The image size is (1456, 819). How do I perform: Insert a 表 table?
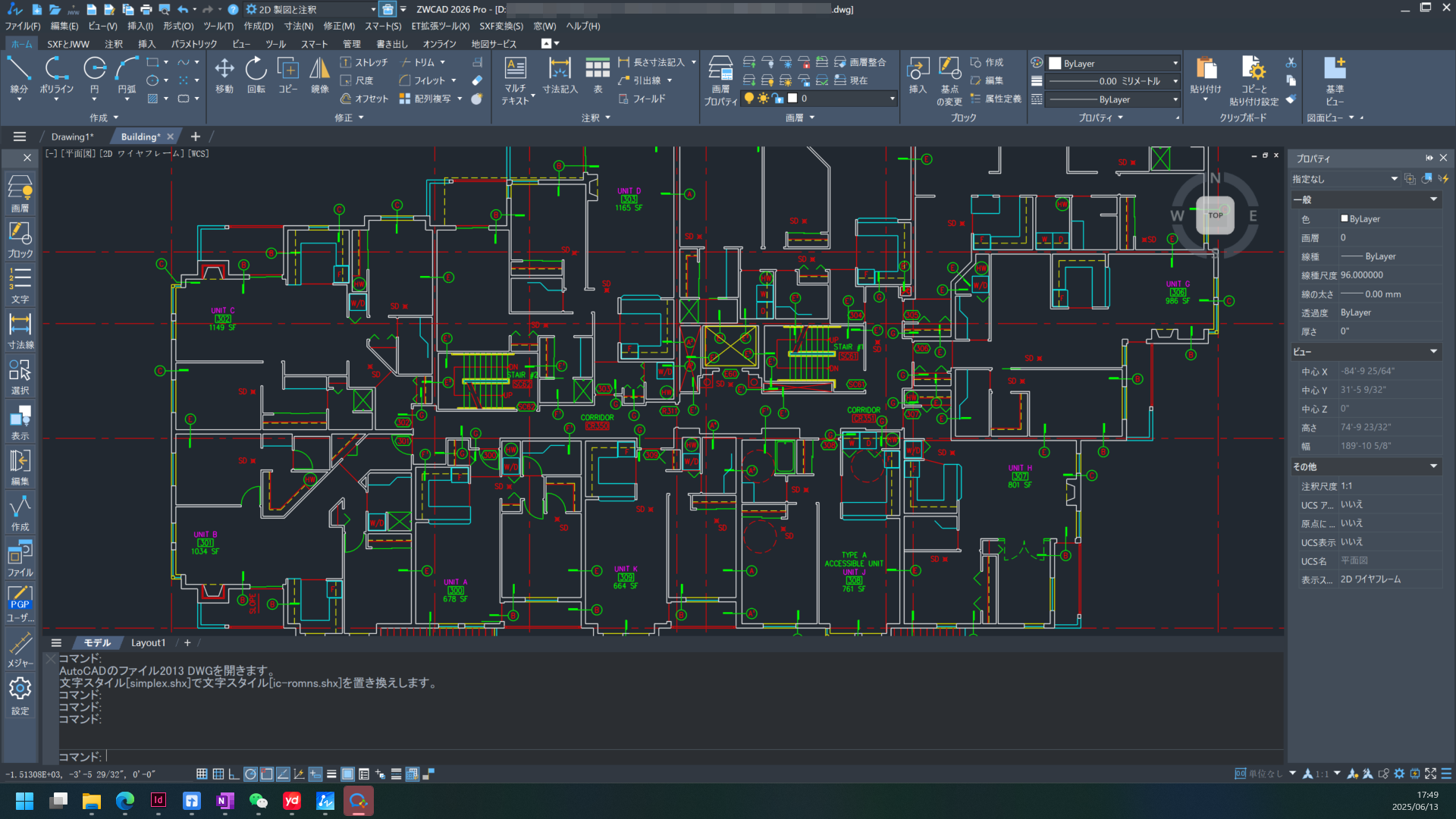(x=598, y=75)
